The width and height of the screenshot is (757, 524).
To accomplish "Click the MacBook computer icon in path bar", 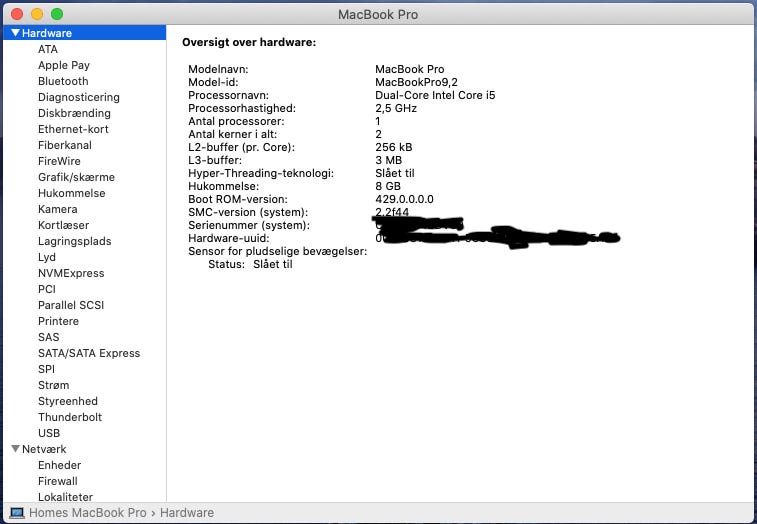I will (17, 513).
